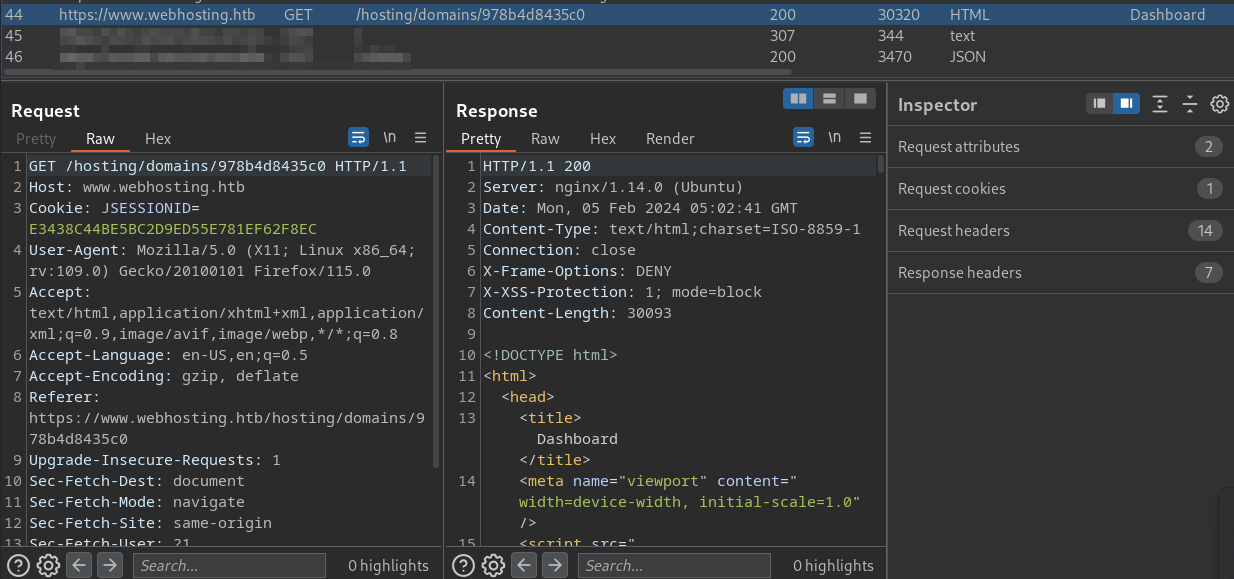Screen dimensions: 1234x579
Task: Go to previous Response search match
Action: pos(525,565)
